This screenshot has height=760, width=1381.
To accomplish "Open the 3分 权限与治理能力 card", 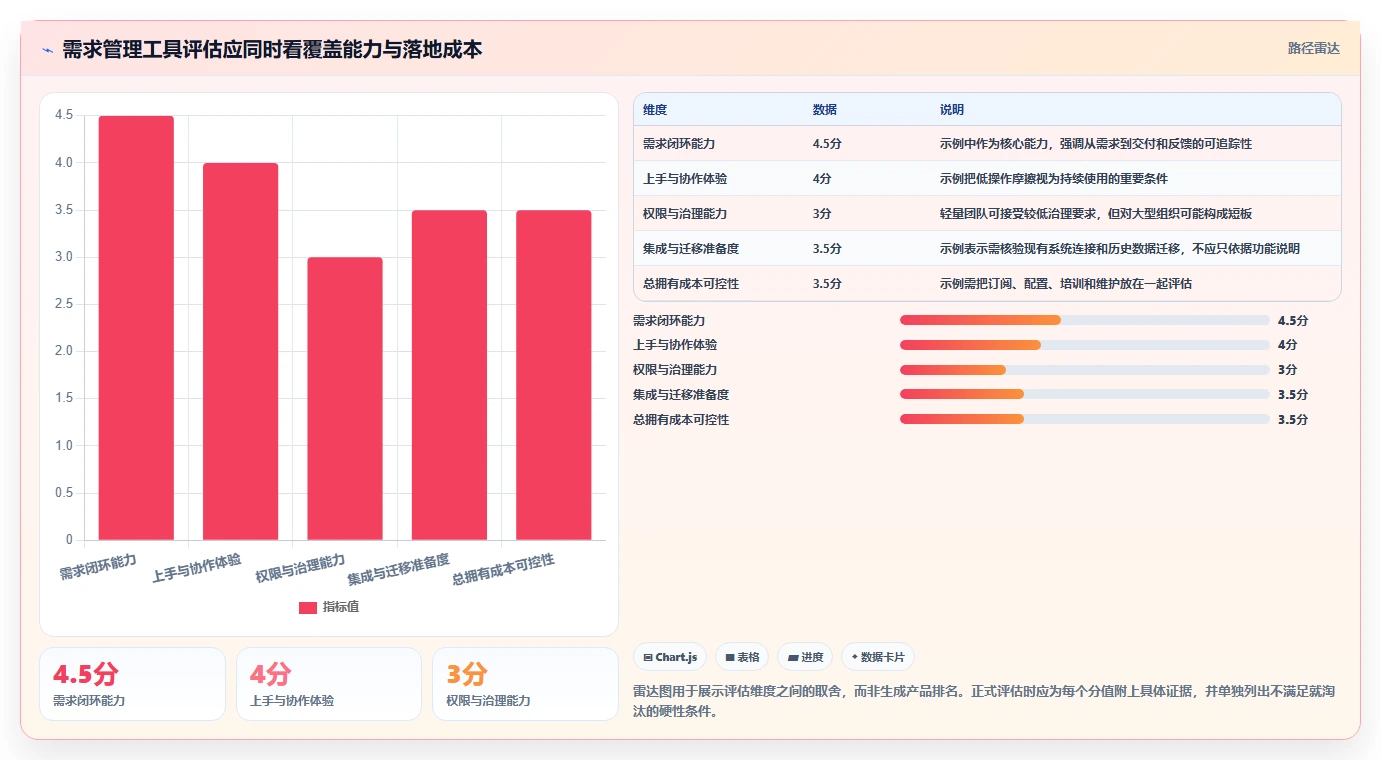I will point(525,684).
